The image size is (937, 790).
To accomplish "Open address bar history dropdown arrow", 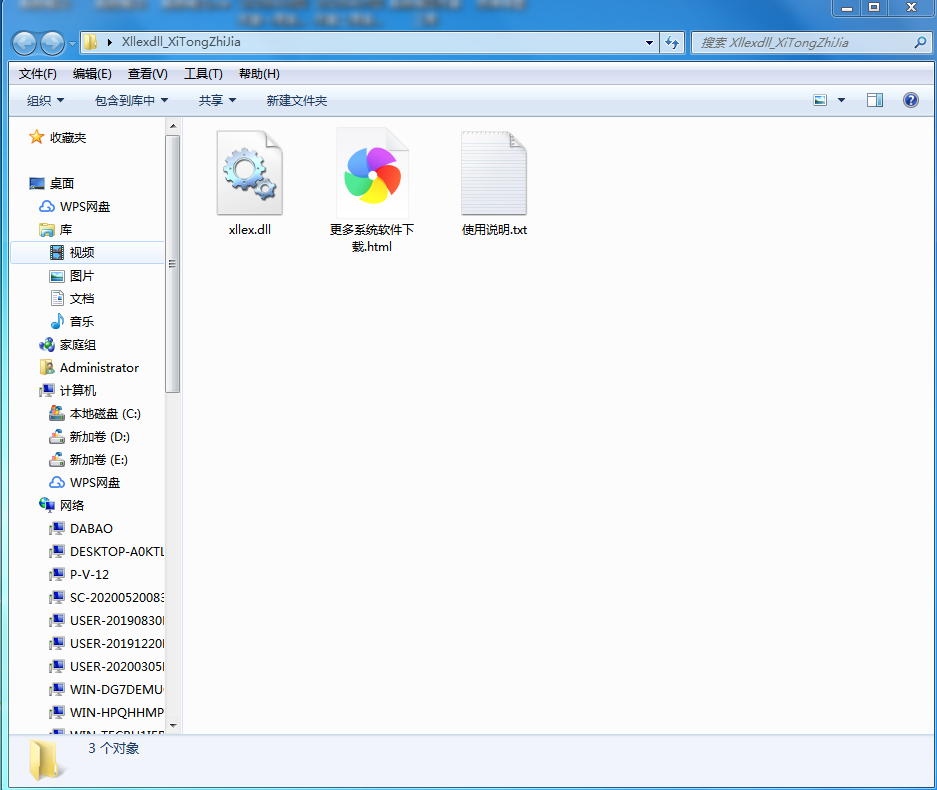I will (x=649, y=42).
